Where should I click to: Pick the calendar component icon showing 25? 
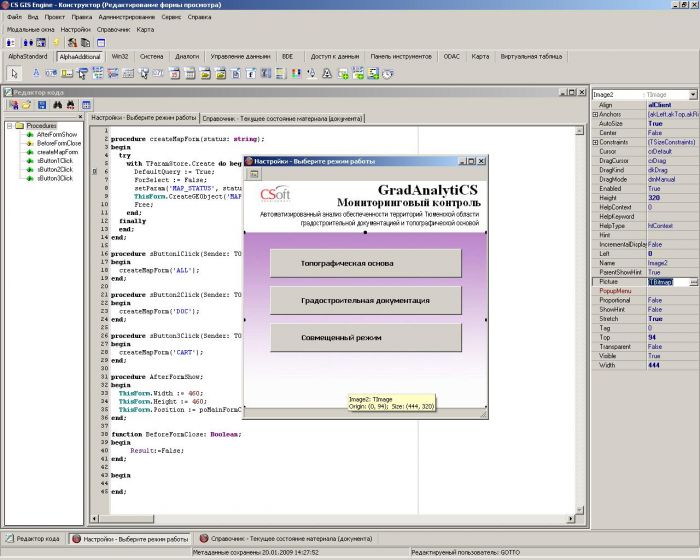pos(175,73)
